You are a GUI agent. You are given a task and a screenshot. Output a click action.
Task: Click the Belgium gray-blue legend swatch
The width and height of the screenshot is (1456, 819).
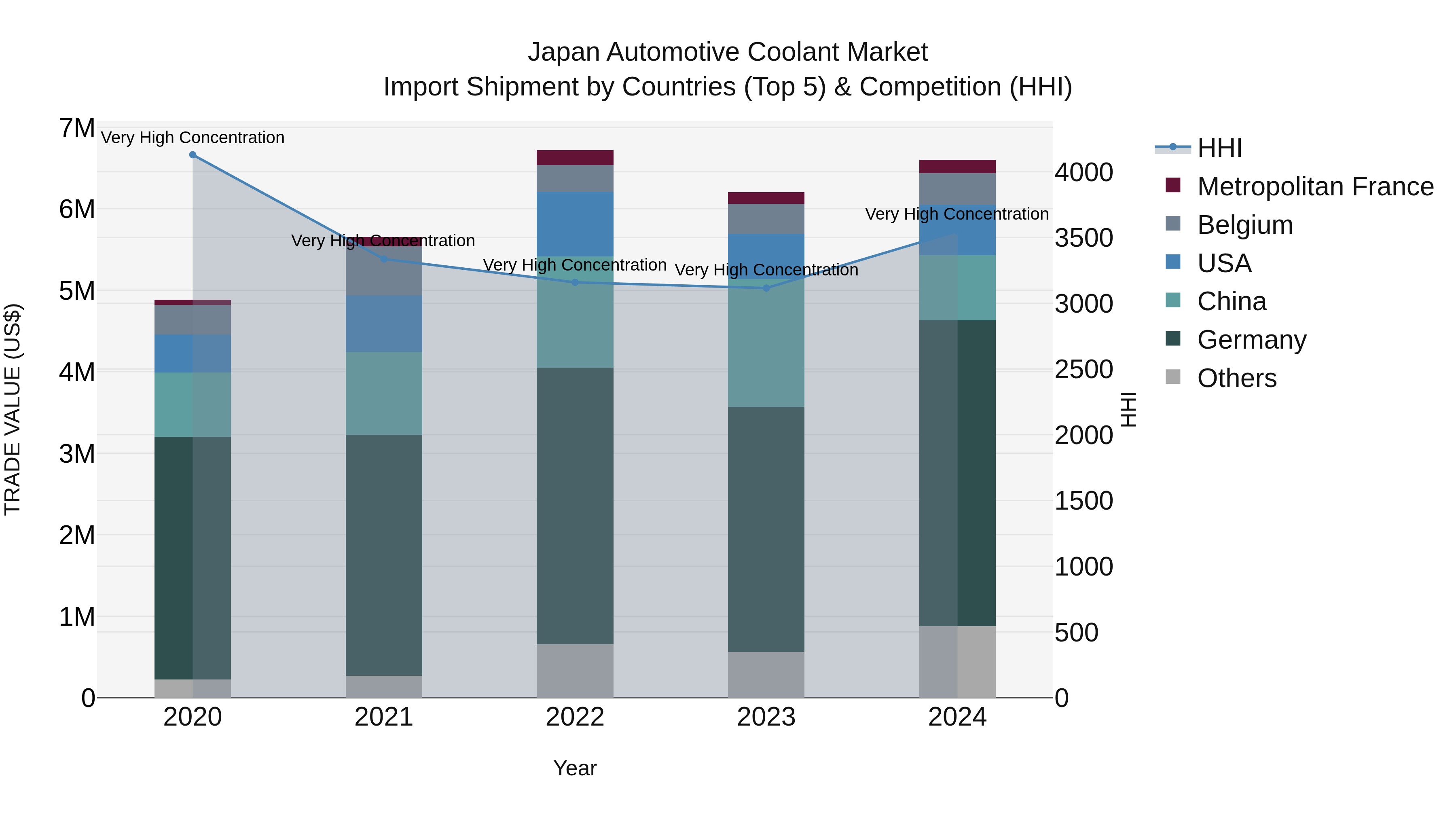coord(1173,223)
